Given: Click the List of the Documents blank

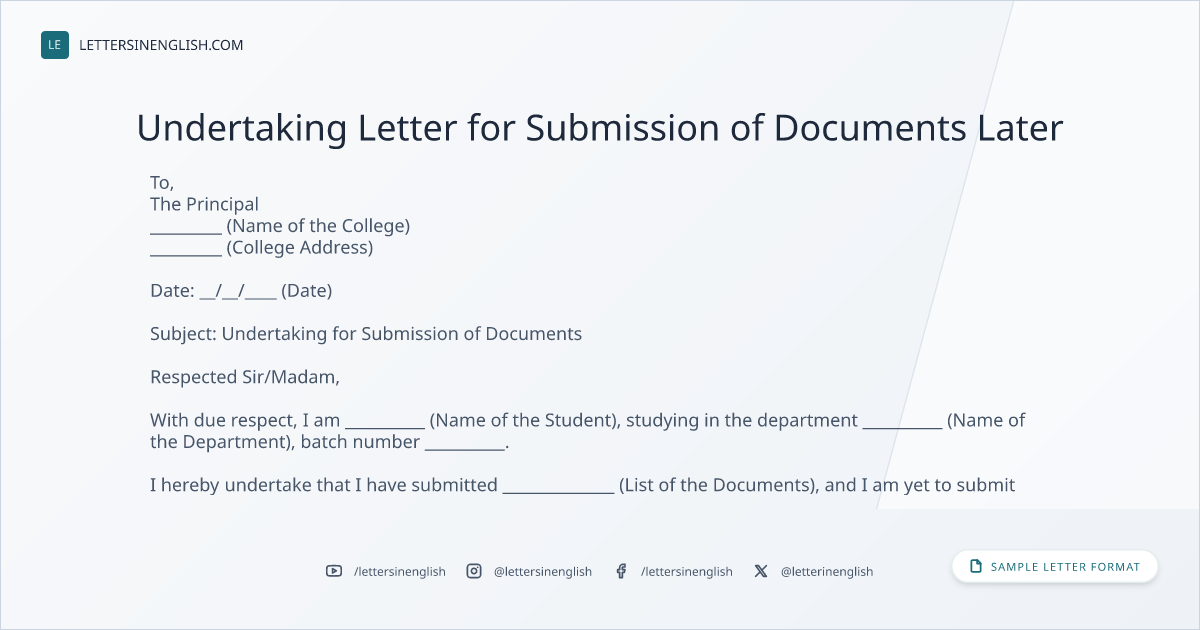Looking at the screenshot, I should click(x=558, y=489).
